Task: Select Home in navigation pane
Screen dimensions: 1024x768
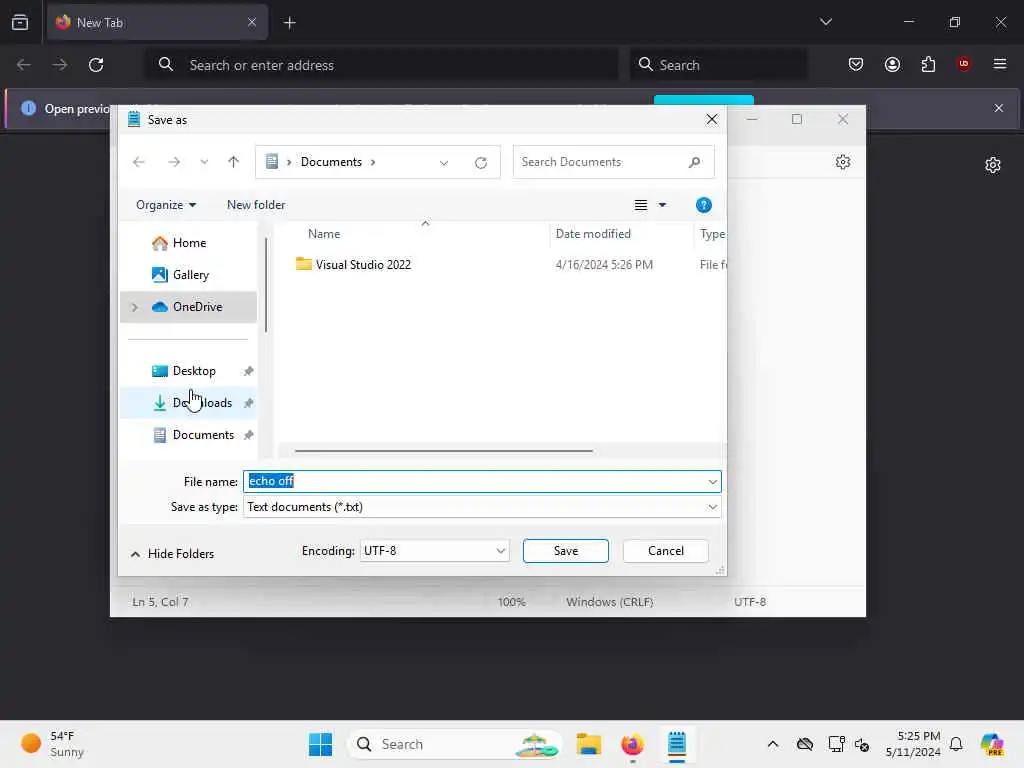Action: pyautogui.click(x=189, y=243)
